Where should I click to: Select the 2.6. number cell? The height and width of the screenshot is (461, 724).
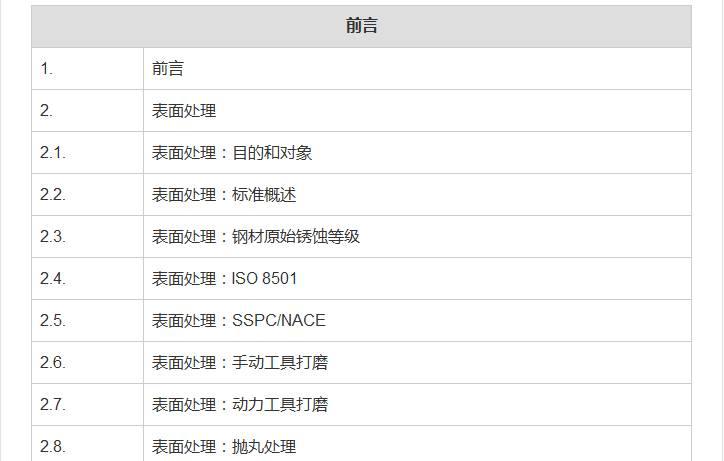[53, 363]
